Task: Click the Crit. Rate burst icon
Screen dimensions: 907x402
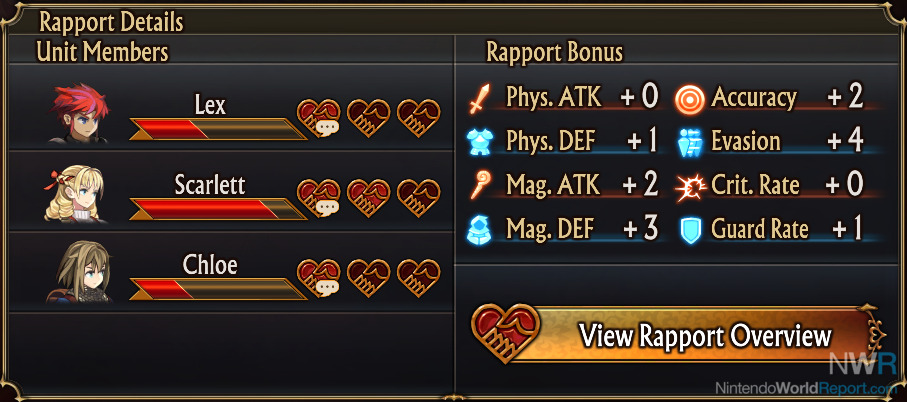Action: (691, 186)
